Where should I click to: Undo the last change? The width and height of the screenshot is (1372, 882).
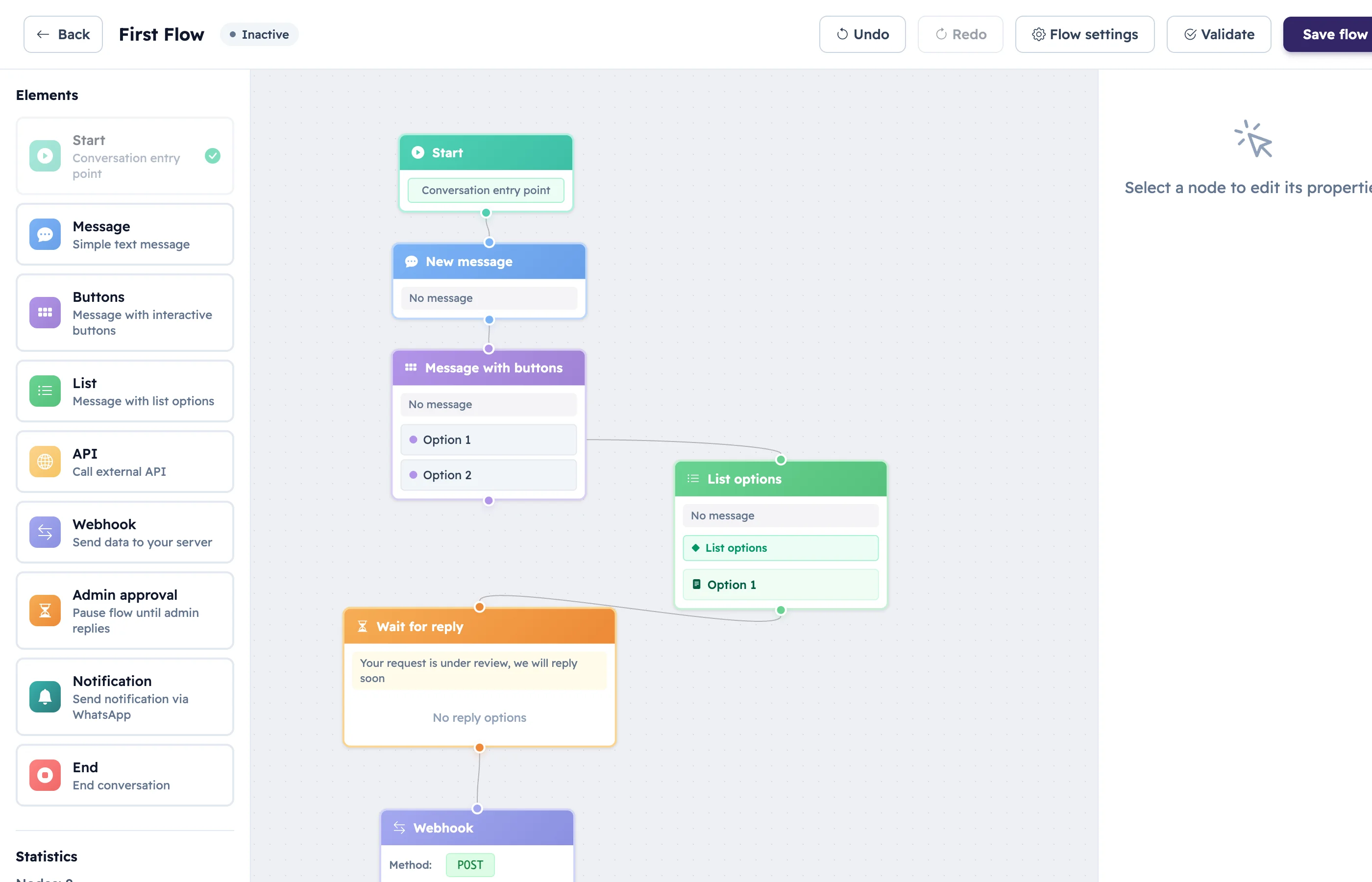[x=862, y=34]
